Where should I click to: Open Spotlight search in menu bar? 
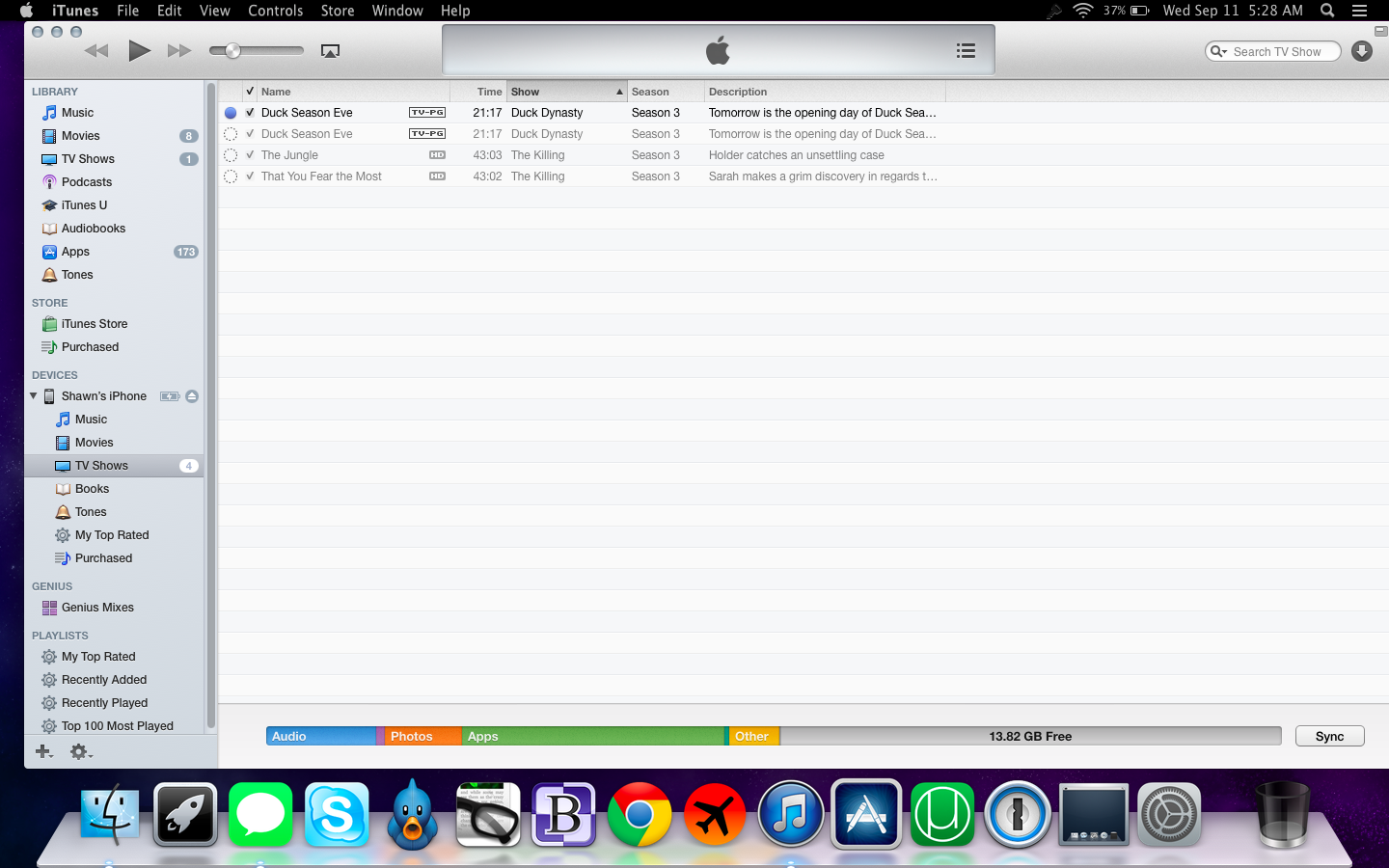(1327, 11)
